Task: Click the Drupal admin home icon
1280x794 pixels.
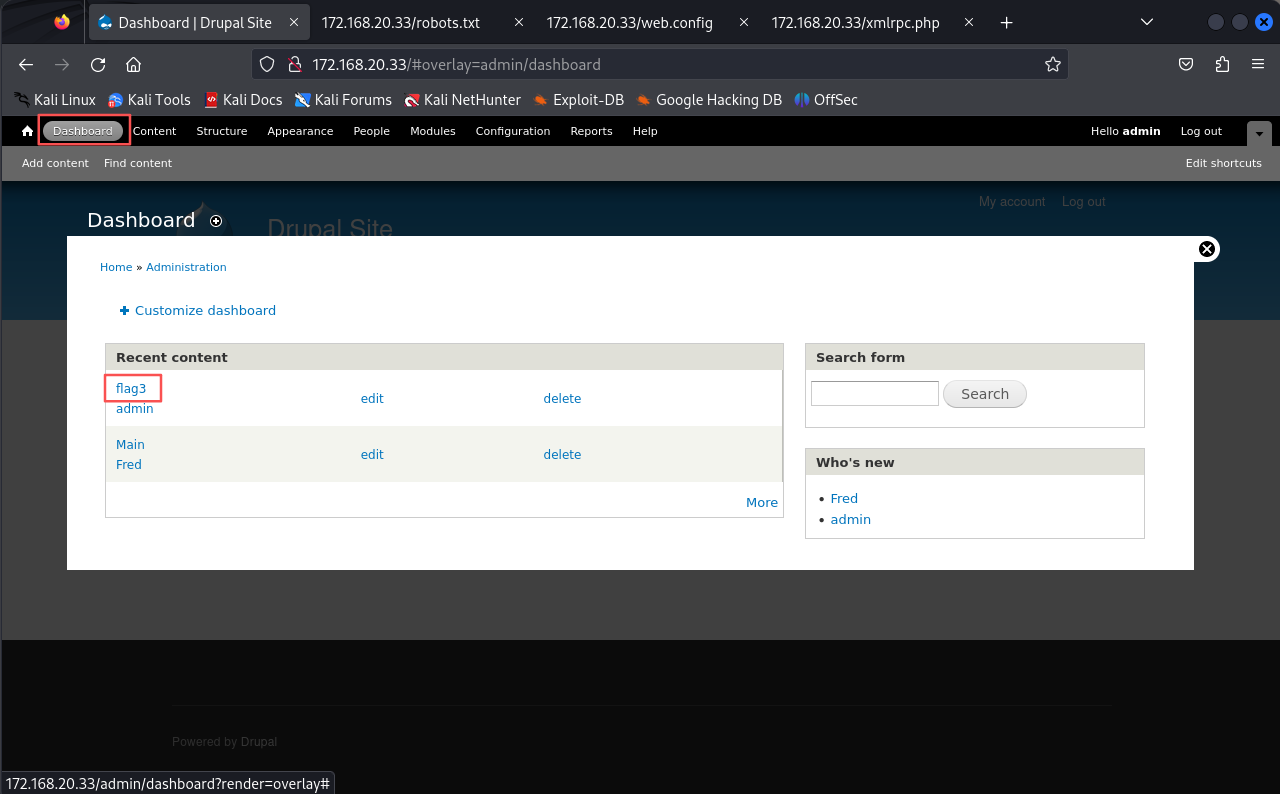Action: coord(27,131)
